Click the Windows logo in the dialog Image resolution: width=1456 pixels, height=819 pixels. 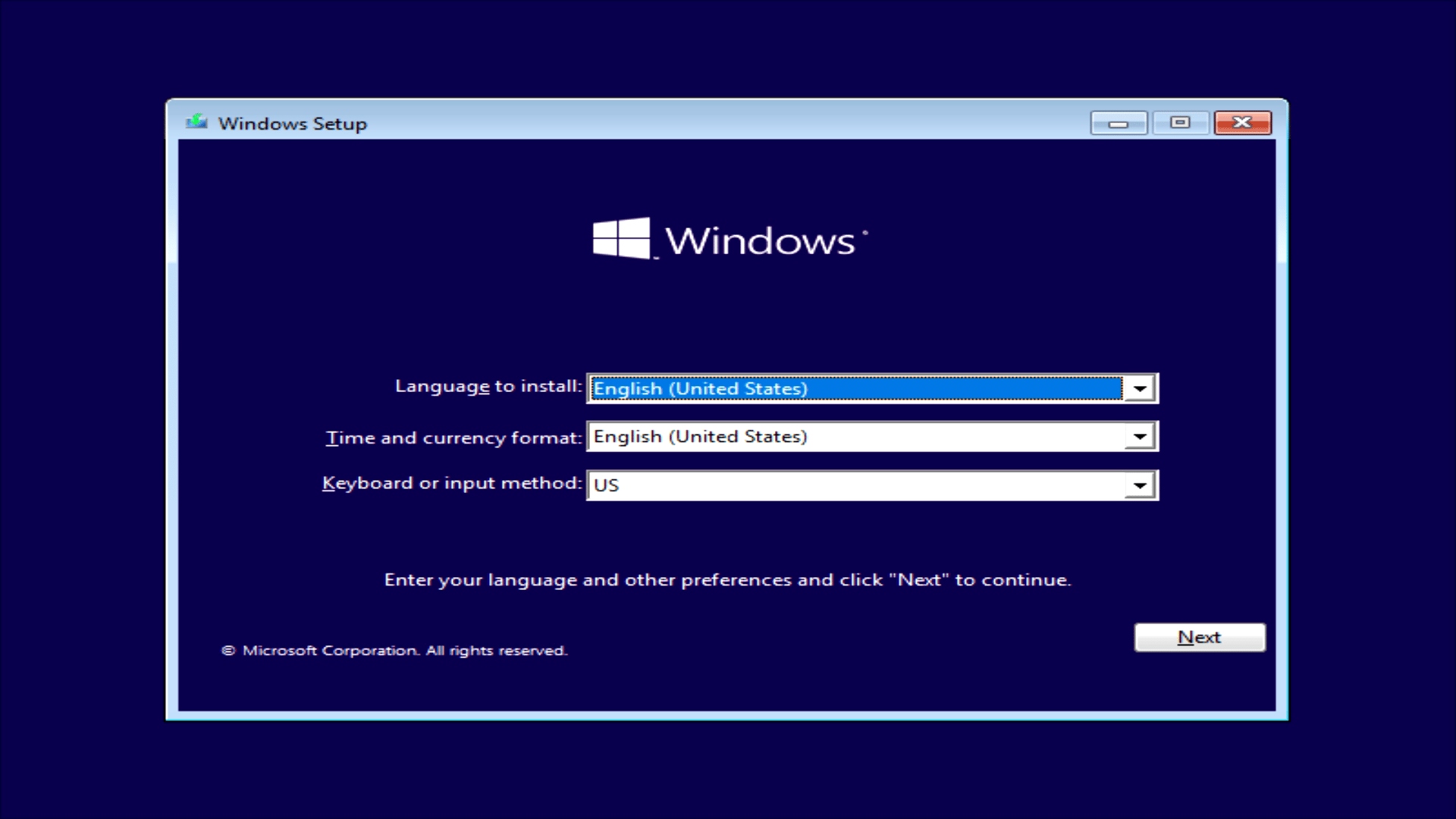tap(622, 239)
